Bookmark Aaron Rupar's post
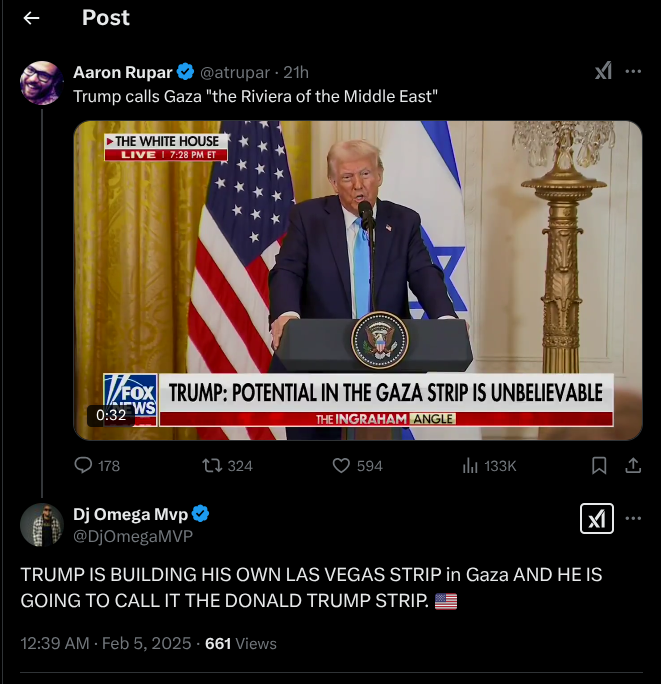Viewport: 661px width, 684px height. 599,465
